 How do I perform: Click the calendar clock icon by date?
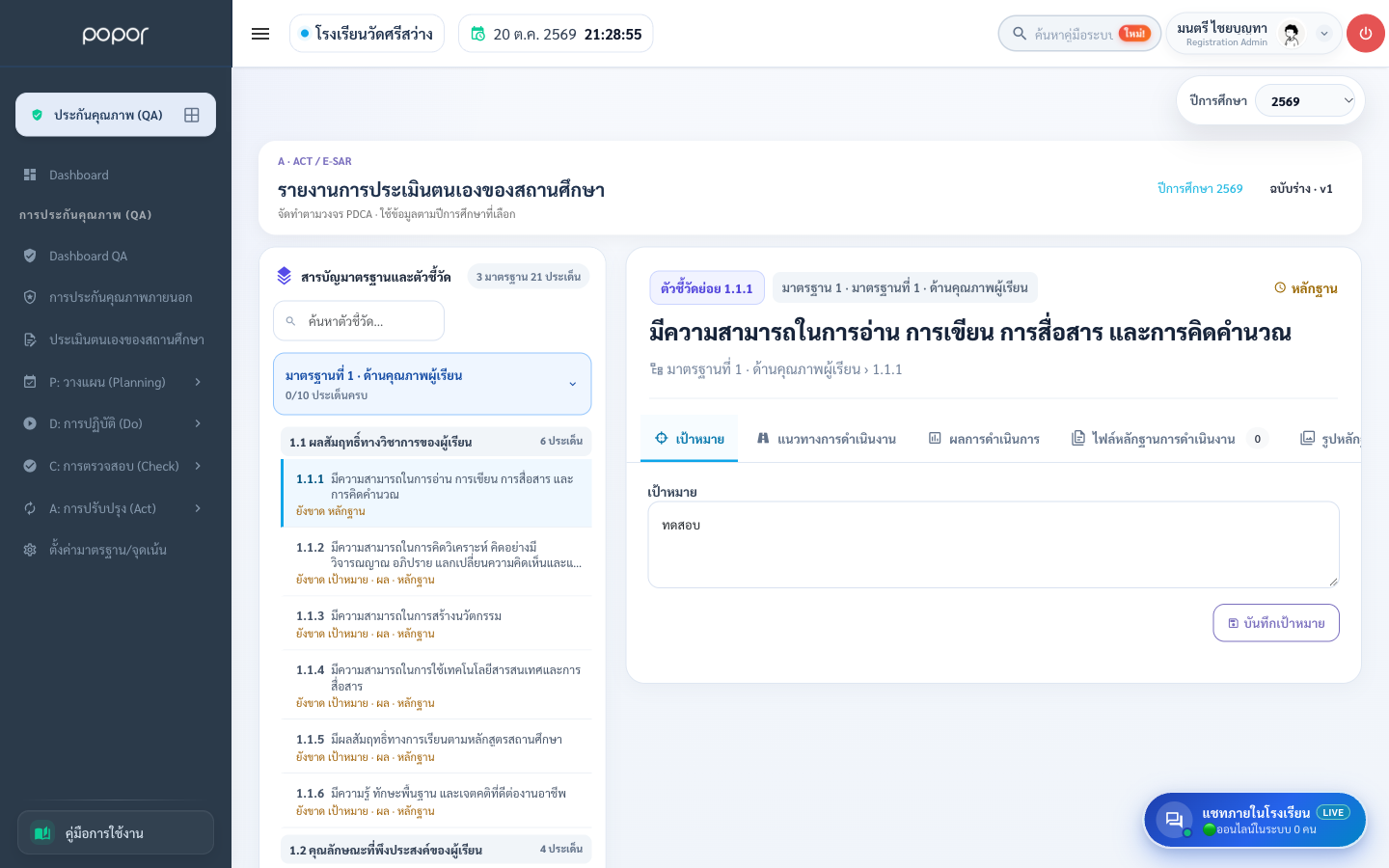coord(477,34)
